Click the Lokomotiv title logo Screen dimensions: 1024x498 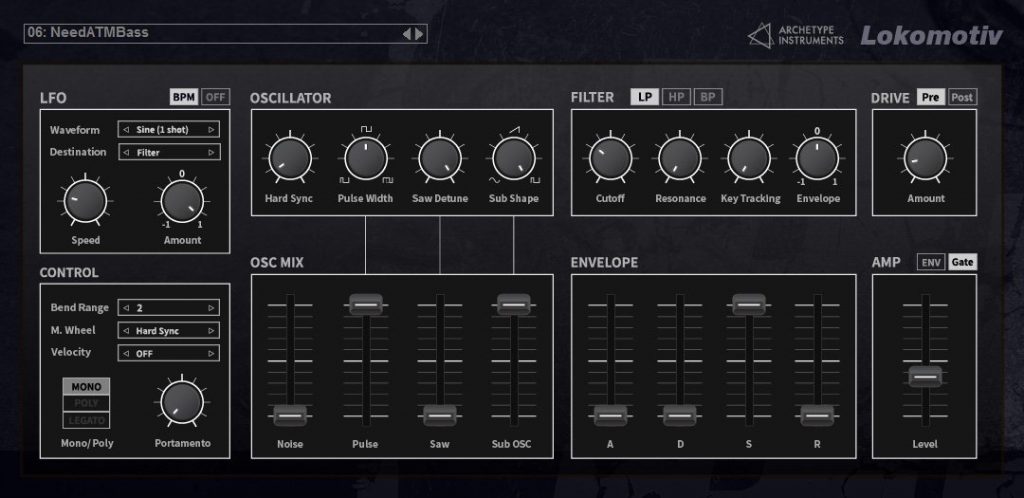pyautogui.click(x=931, y=35)
